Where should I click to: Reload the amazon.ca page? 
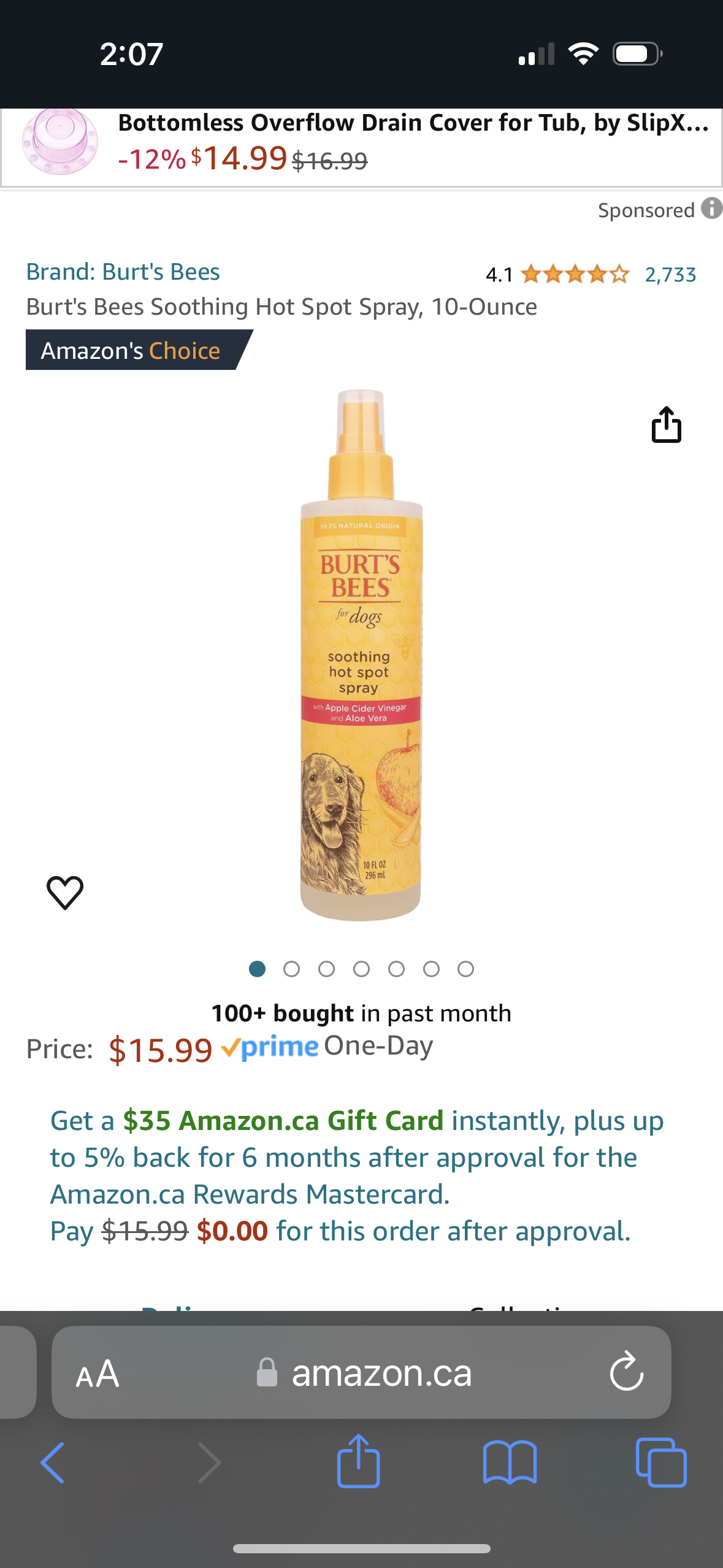(627, 1372)
